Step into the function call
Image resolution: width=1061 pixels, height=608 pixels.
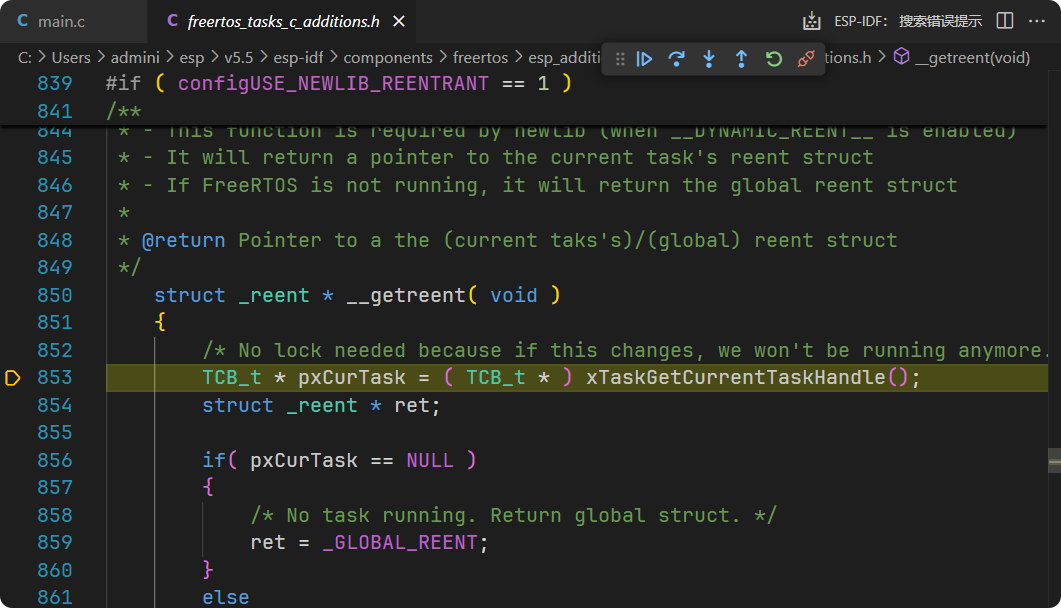click(709, 60)
